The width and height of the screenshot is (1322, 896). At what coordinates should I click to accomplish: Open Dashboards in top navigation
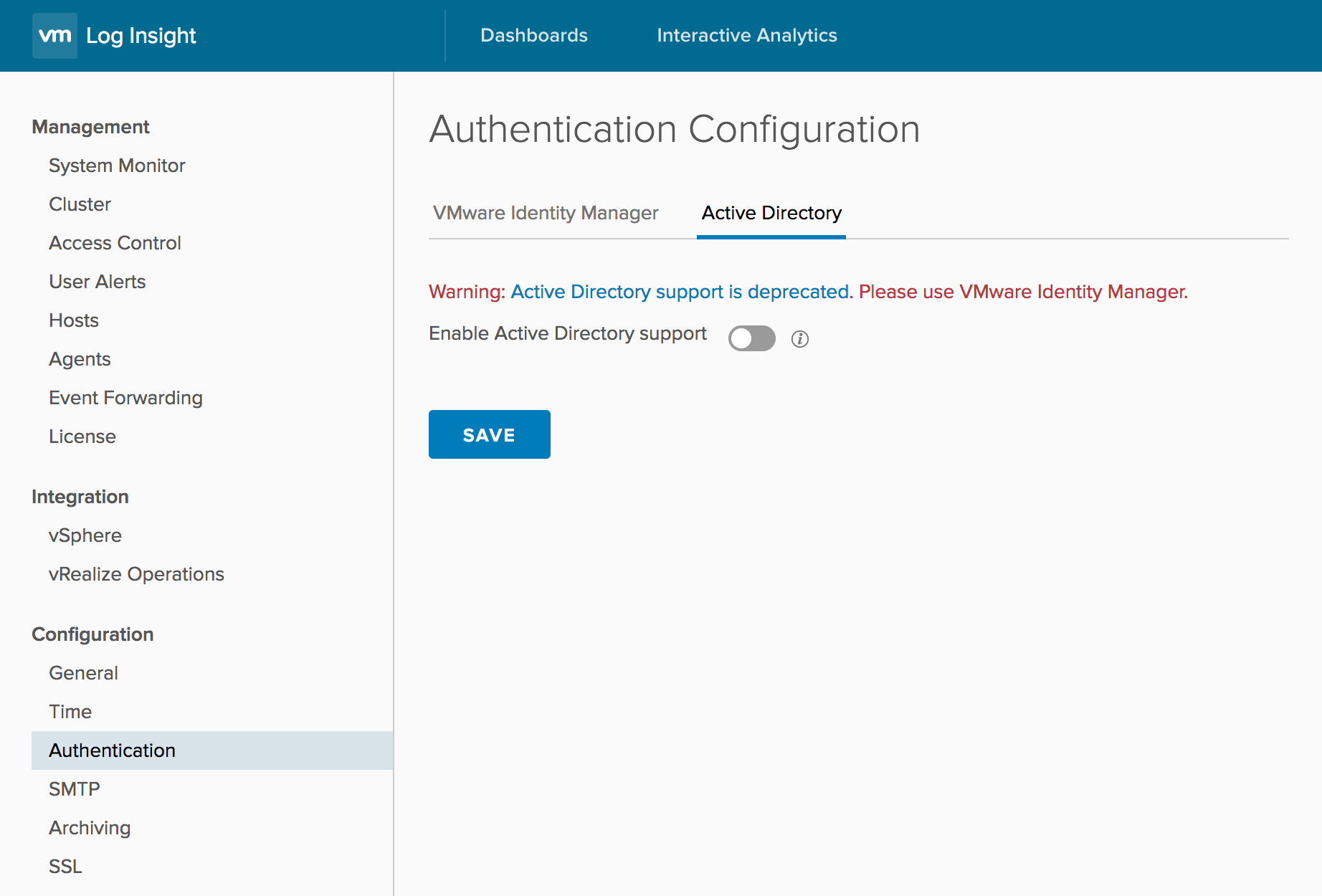point(533,35)
